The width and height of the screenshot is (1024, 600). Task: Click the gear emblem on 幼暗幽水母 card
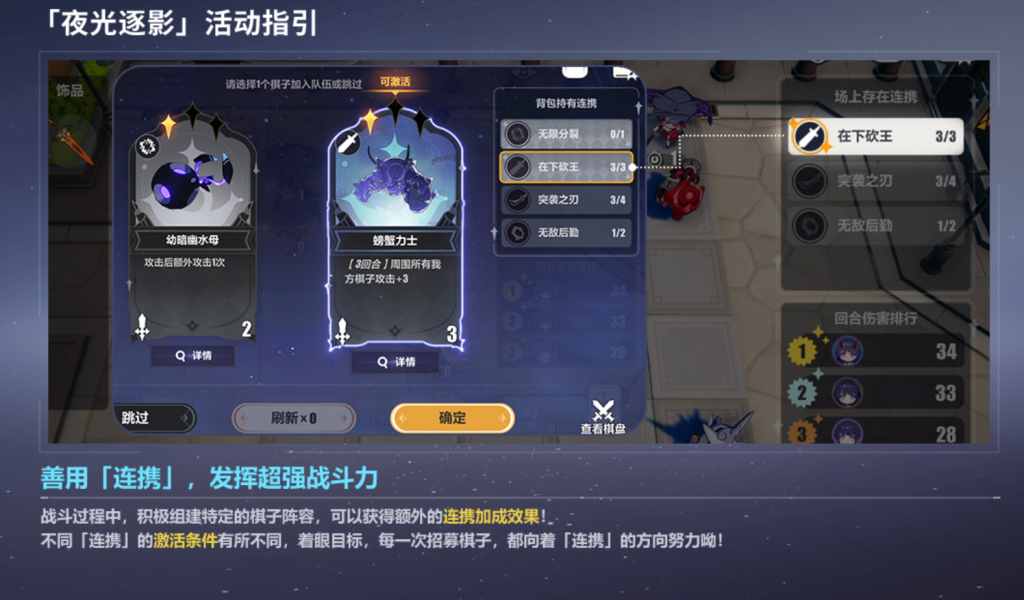pos(147,146)
